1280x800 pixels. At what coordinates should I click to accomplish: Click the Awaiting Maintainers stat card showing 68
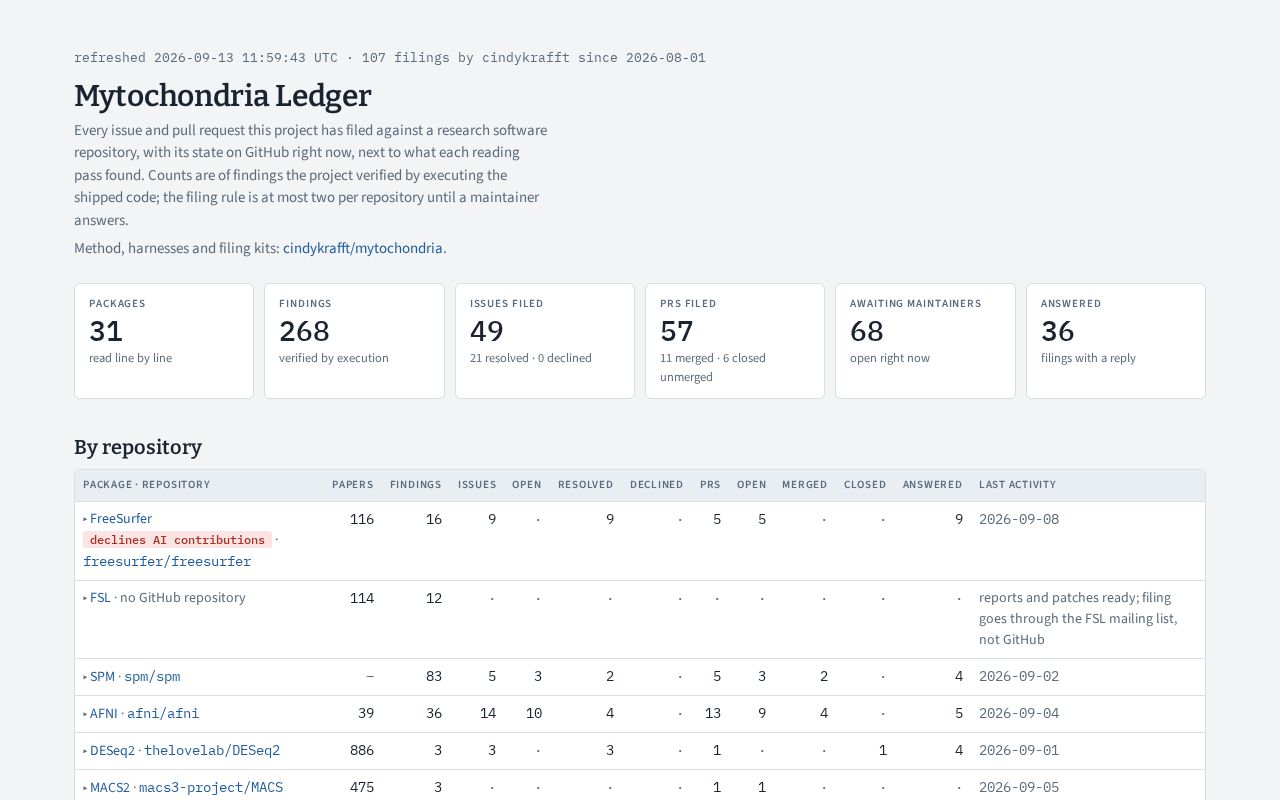pyautogui.click(x=925, y=341)
